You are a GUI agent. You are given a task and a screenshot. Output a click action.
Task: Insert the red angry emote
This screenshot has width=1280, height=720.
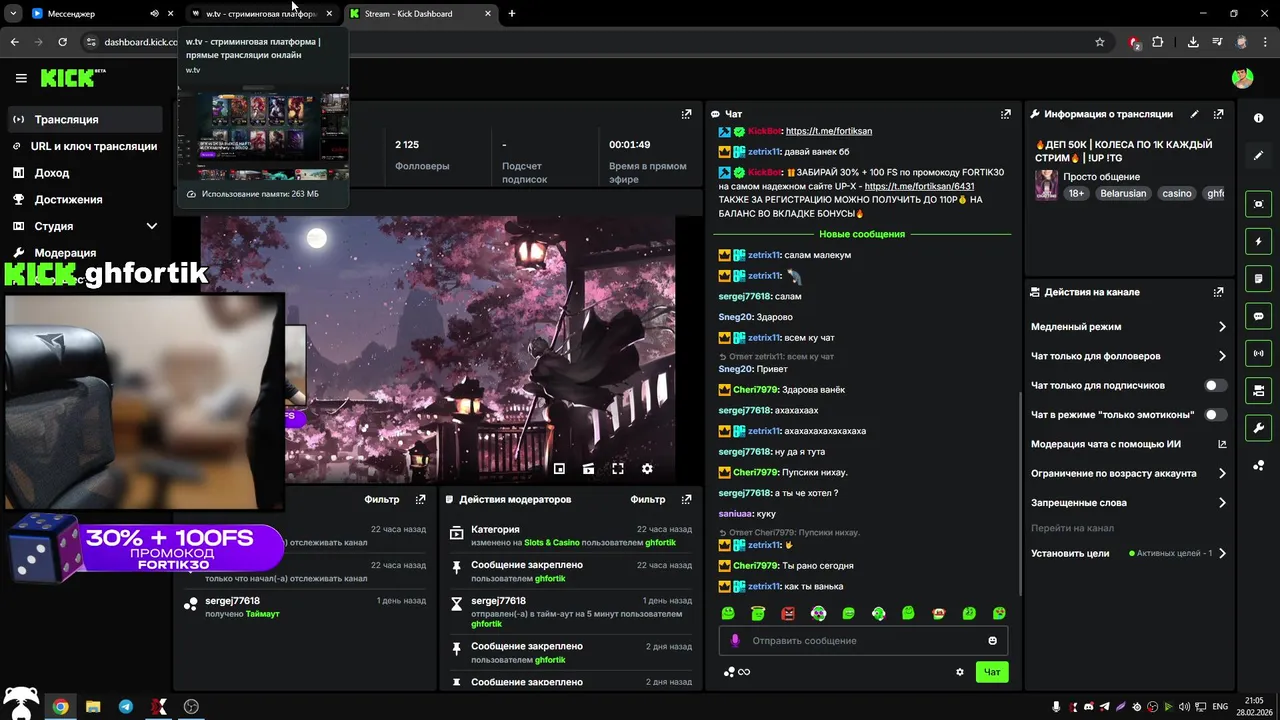(x=788, y=613)
